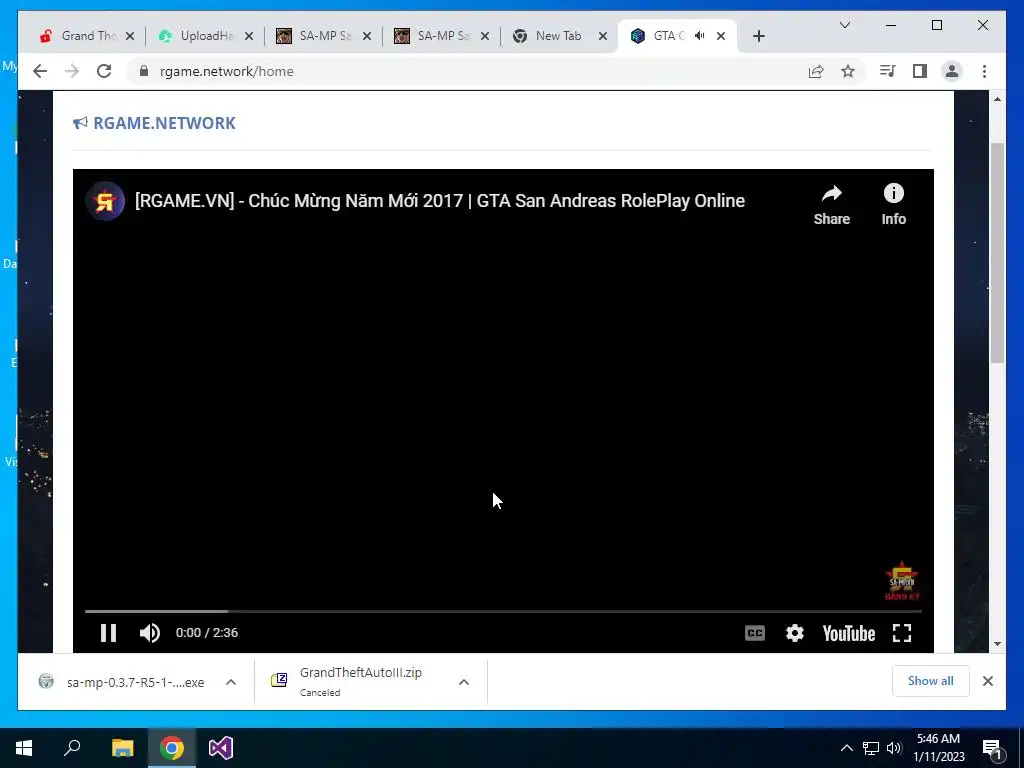This screenshot has height=768, width=1024.
Task: Click the scrollbar down arrow
Action: tap(997, 644)
